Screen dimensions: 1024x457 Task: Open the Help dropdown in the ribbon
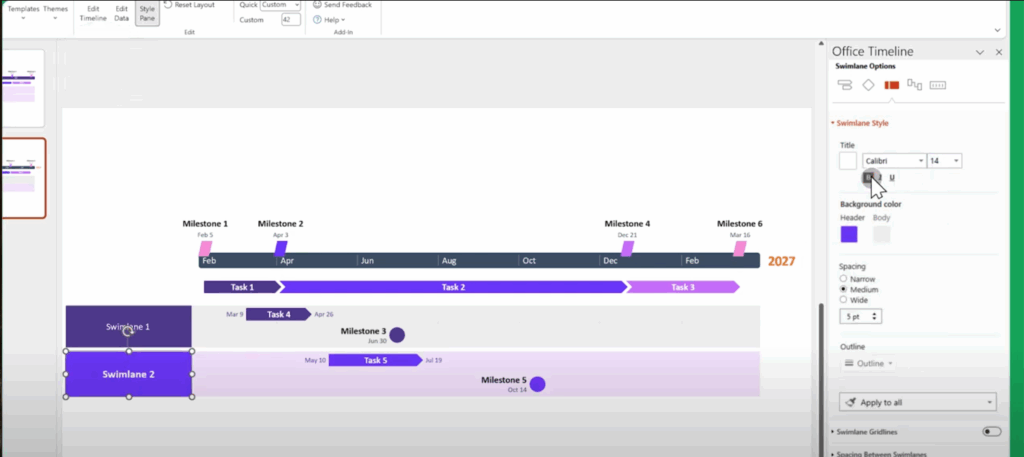[x=329, y=20]
